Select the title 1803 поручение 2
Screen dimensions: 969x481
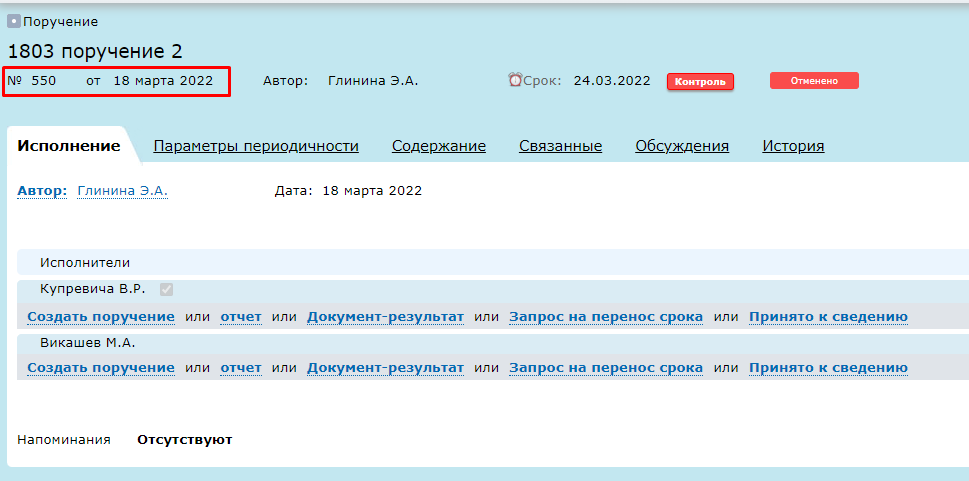click(x=95, y=52)
